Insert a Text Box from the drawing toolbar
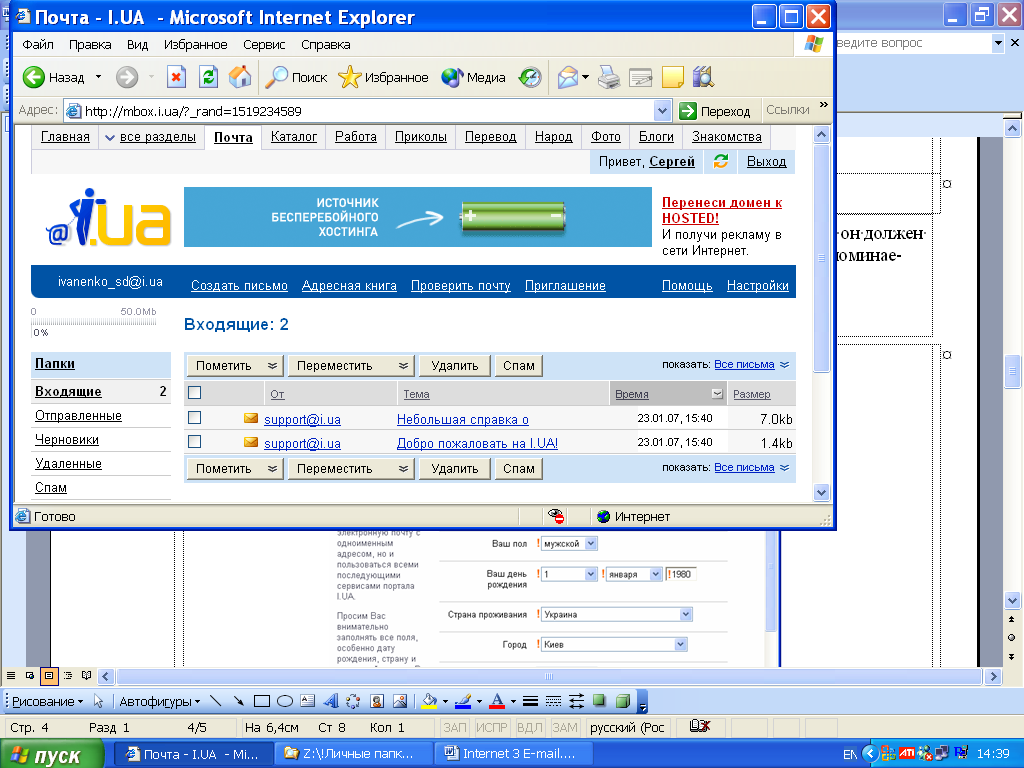 pyautogui.click(x=308, y=701)
